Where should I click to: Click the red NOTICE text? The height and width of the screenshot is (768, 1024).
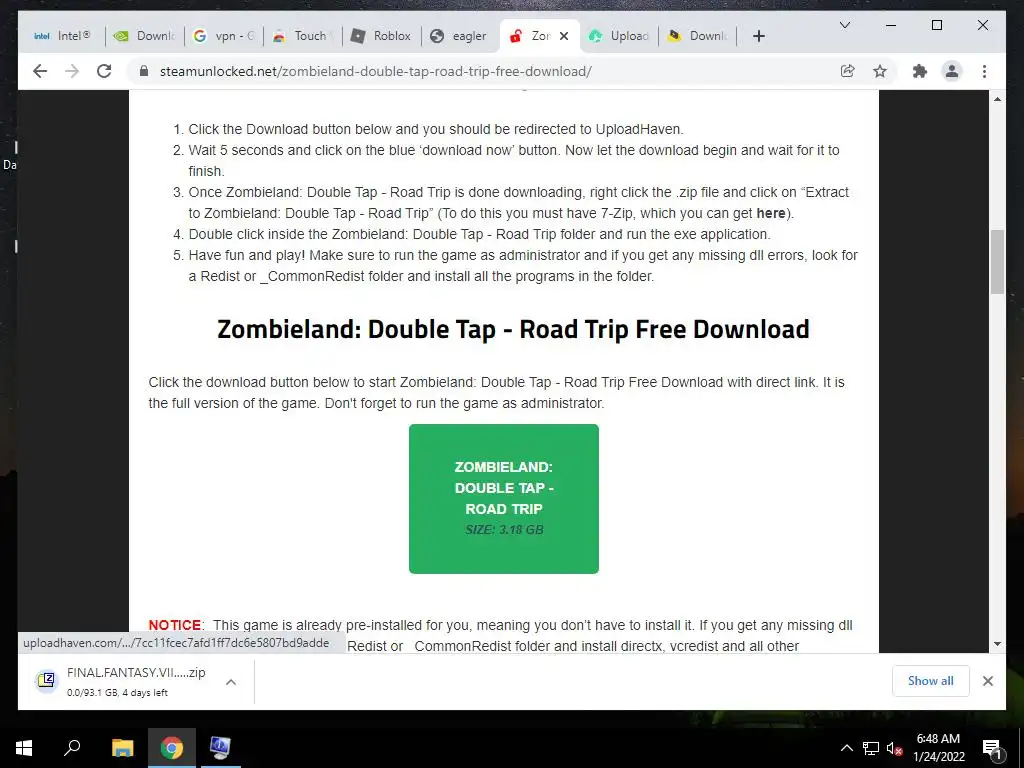click(174, 625)
